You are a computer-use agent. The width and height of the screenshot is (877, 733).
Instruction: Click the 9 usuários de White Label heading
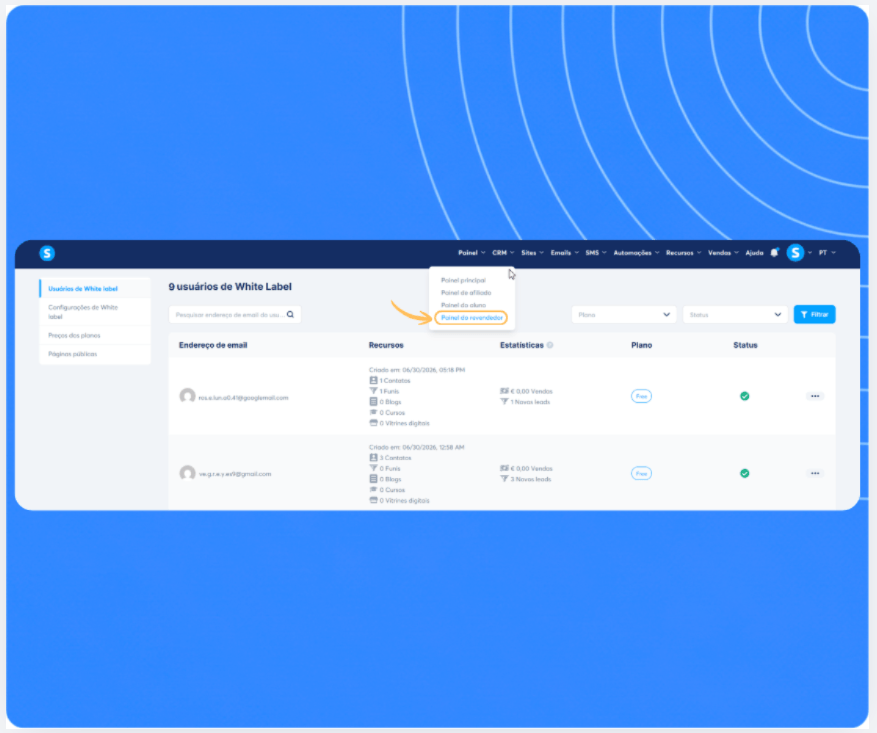tap(230, 286)
